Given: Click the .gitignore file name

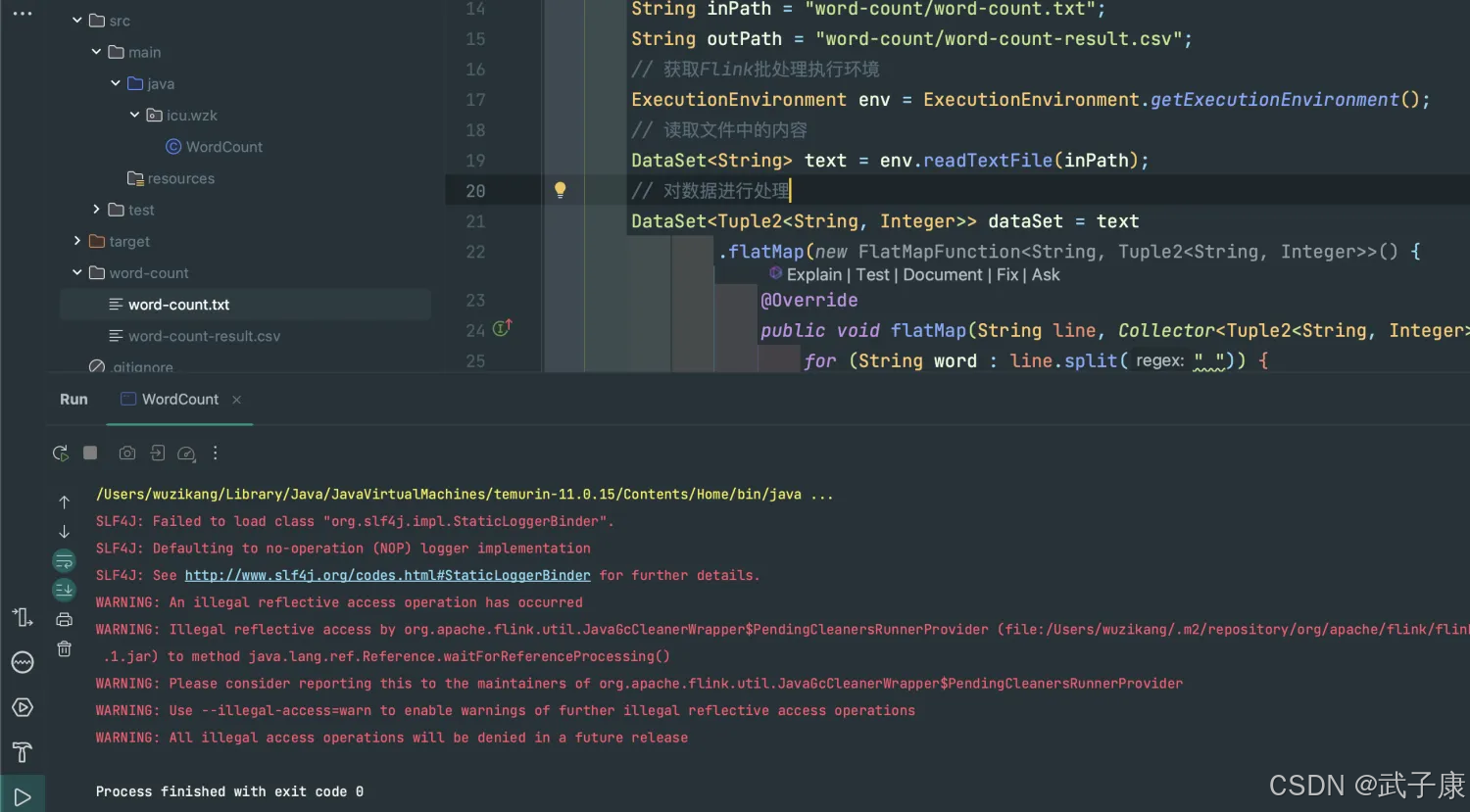Looking at the screenshot, I should (x=143, y=367).
